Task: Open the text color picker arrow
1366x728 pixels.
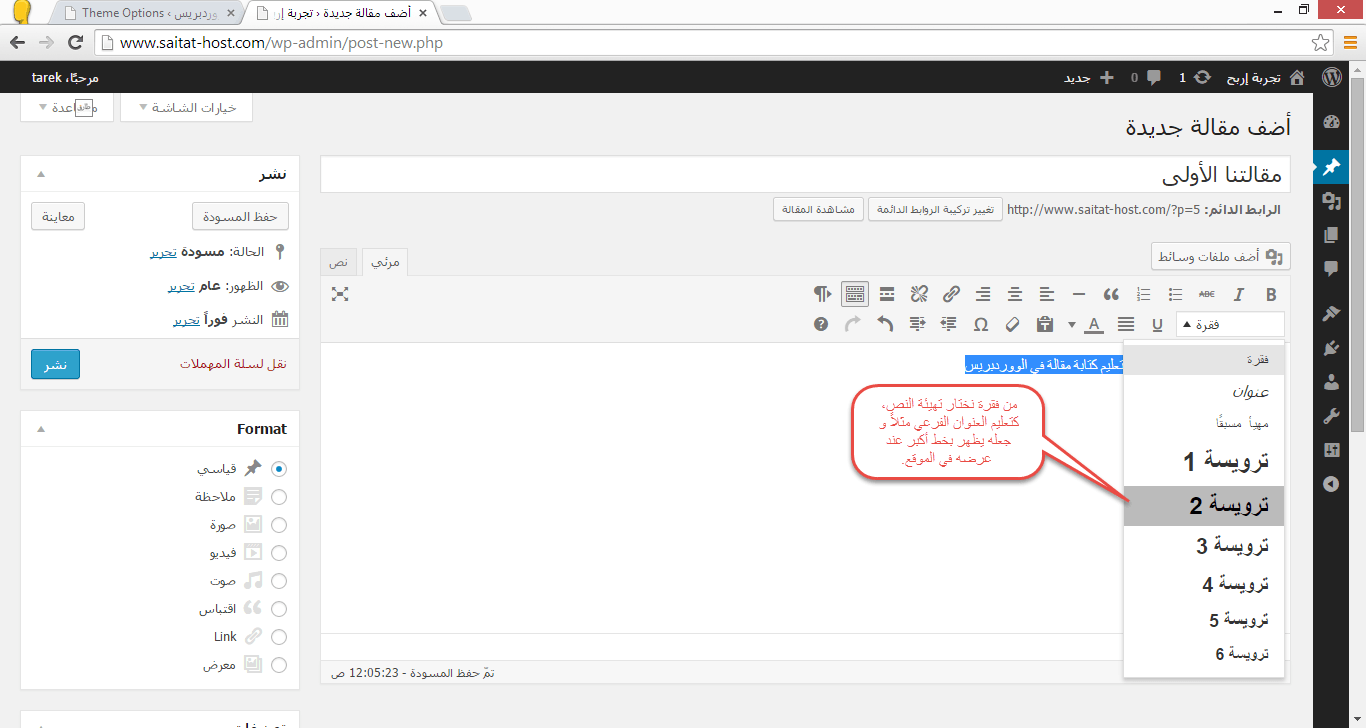Action: pyautogui.click(x=1073, y=324)
